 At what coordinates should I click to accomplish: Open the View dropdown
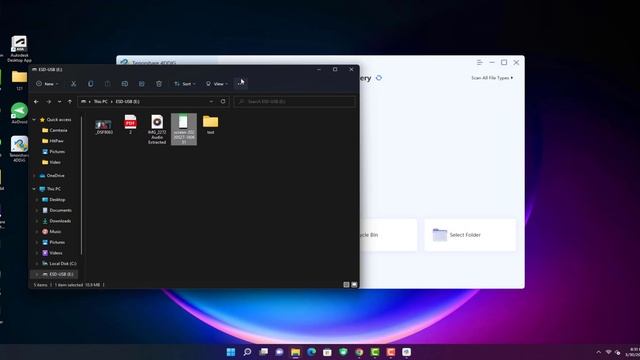pos(217,84)
